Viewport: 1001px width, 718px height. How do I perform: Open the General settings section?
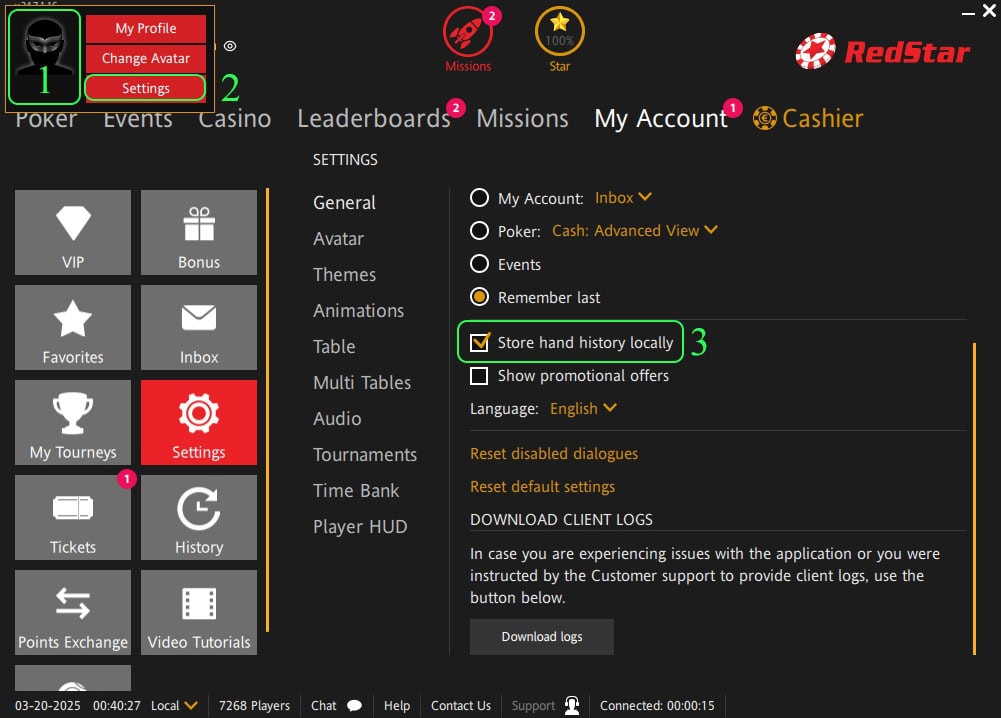pyautogui.click(x=344, y=203)
